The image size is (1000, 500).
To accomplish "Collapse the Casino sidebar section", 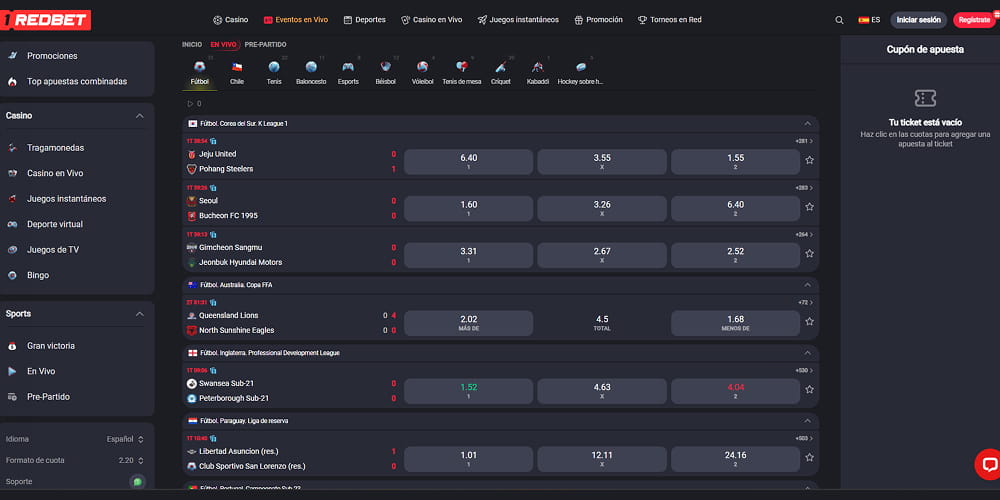I will (140, 116).
